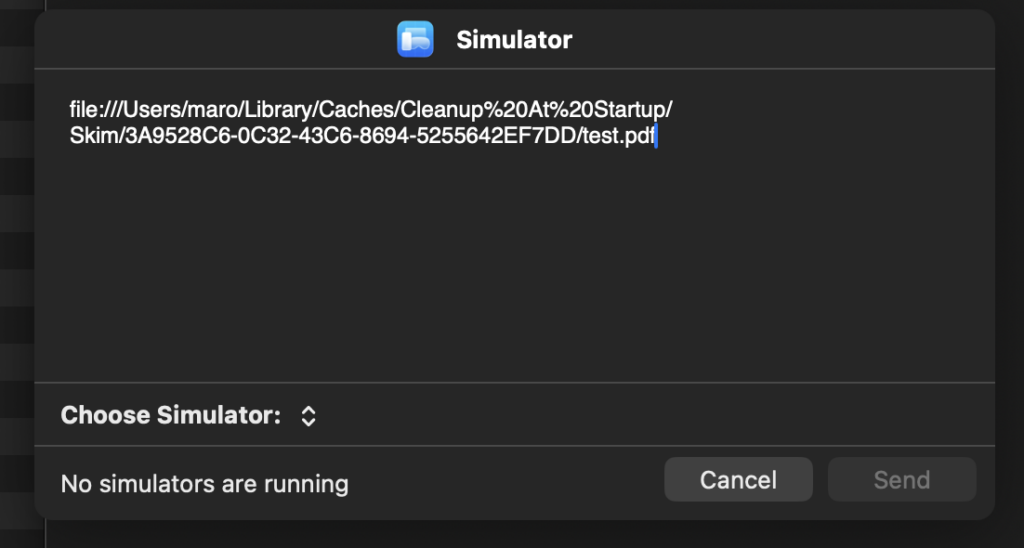Click the Simulator title text

click(514, 40)
